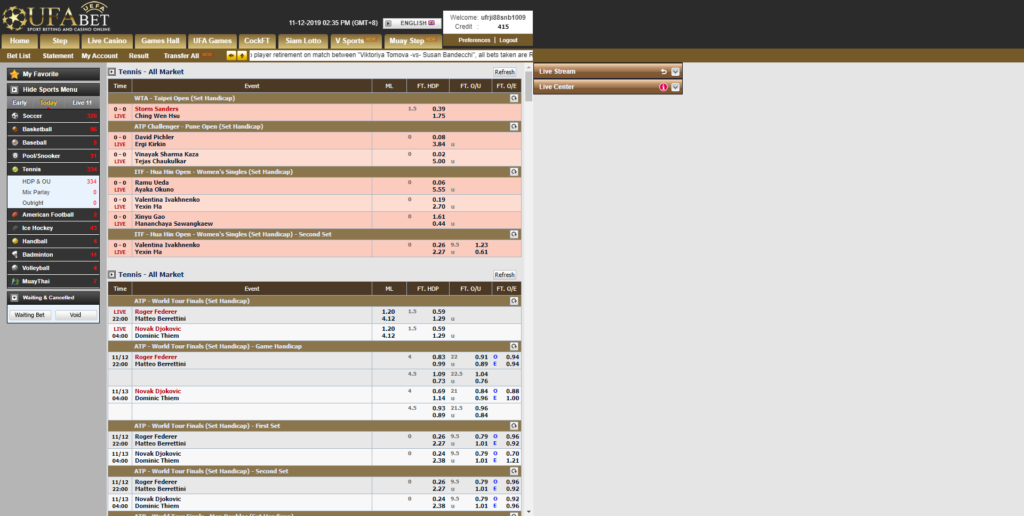Collapse the second Tennis - All Market section
Screen dimensions: 1024x516
[112, 275]
